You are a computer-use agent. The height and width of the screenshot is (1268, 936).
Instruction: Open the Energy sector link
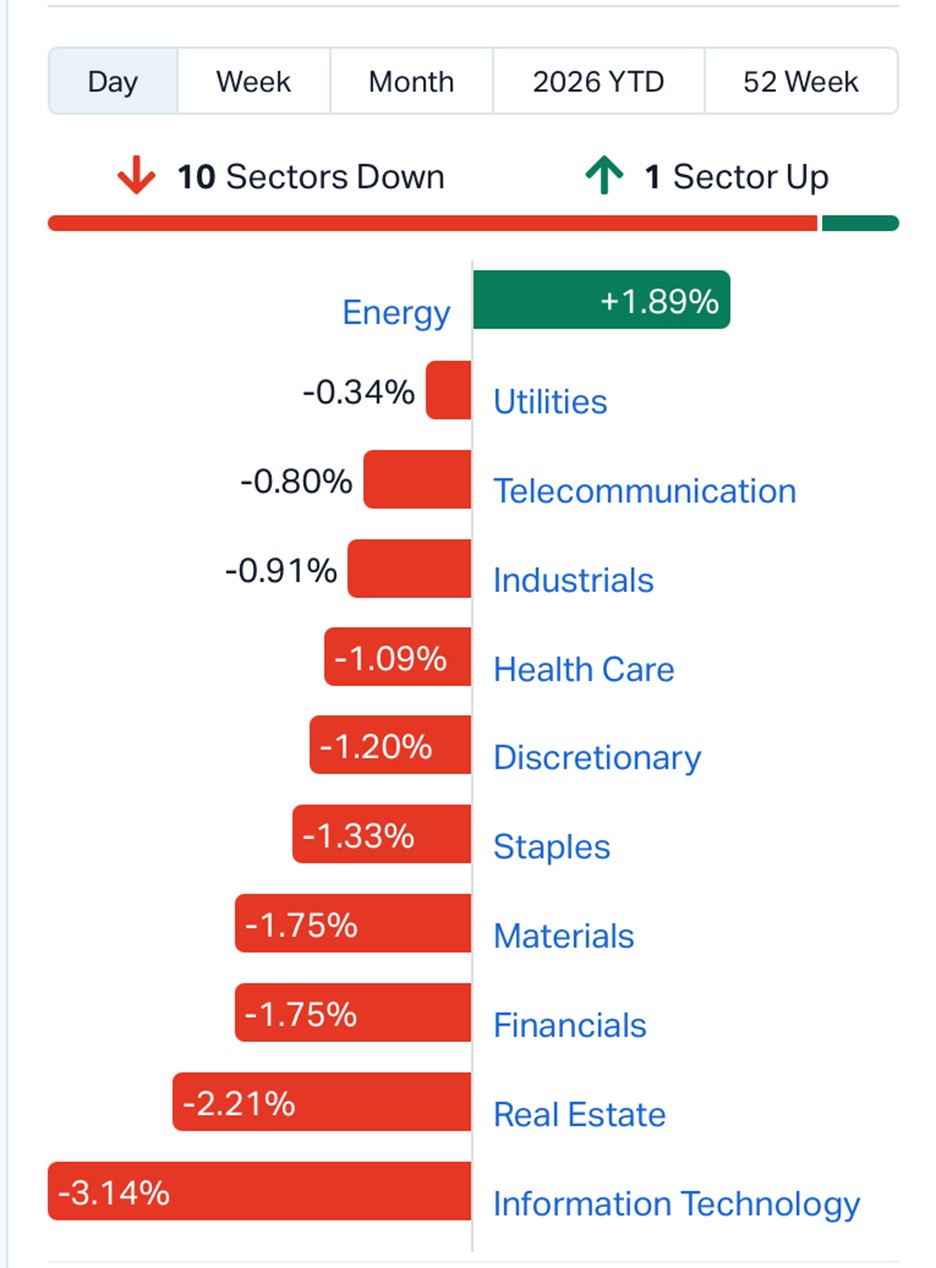396,313
